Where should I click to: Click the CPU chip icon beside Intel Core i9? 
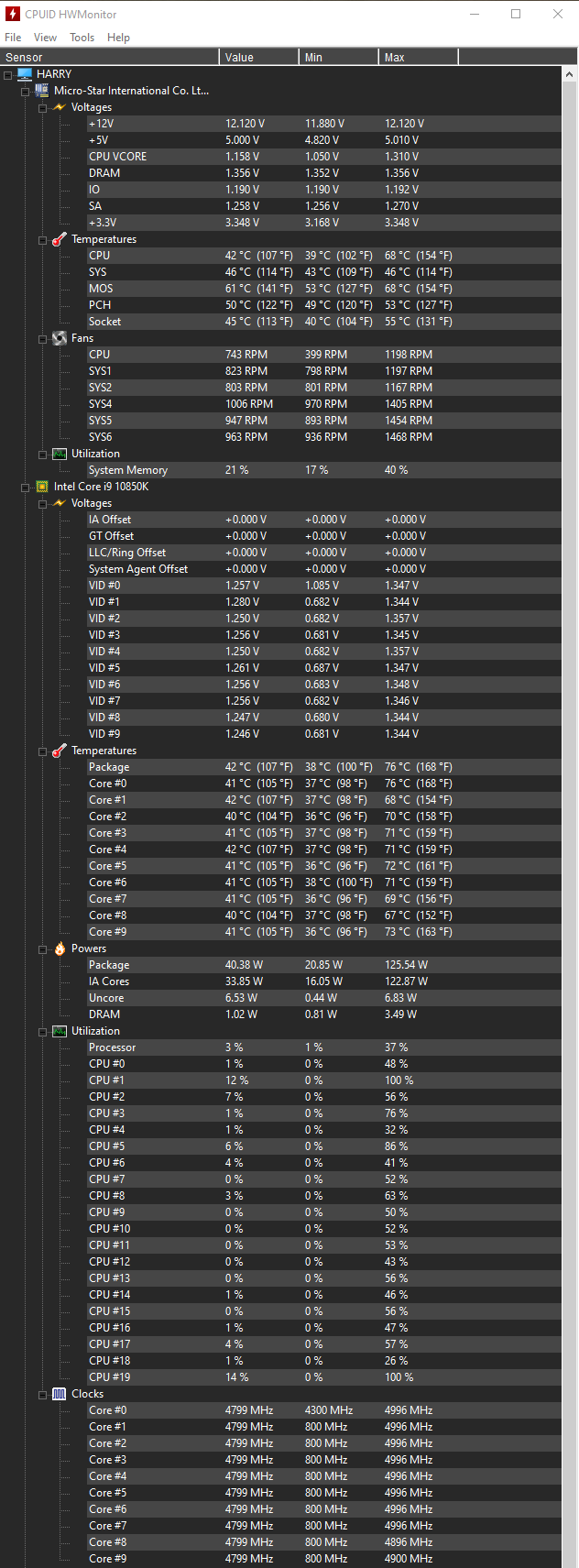tap(42, 487)
